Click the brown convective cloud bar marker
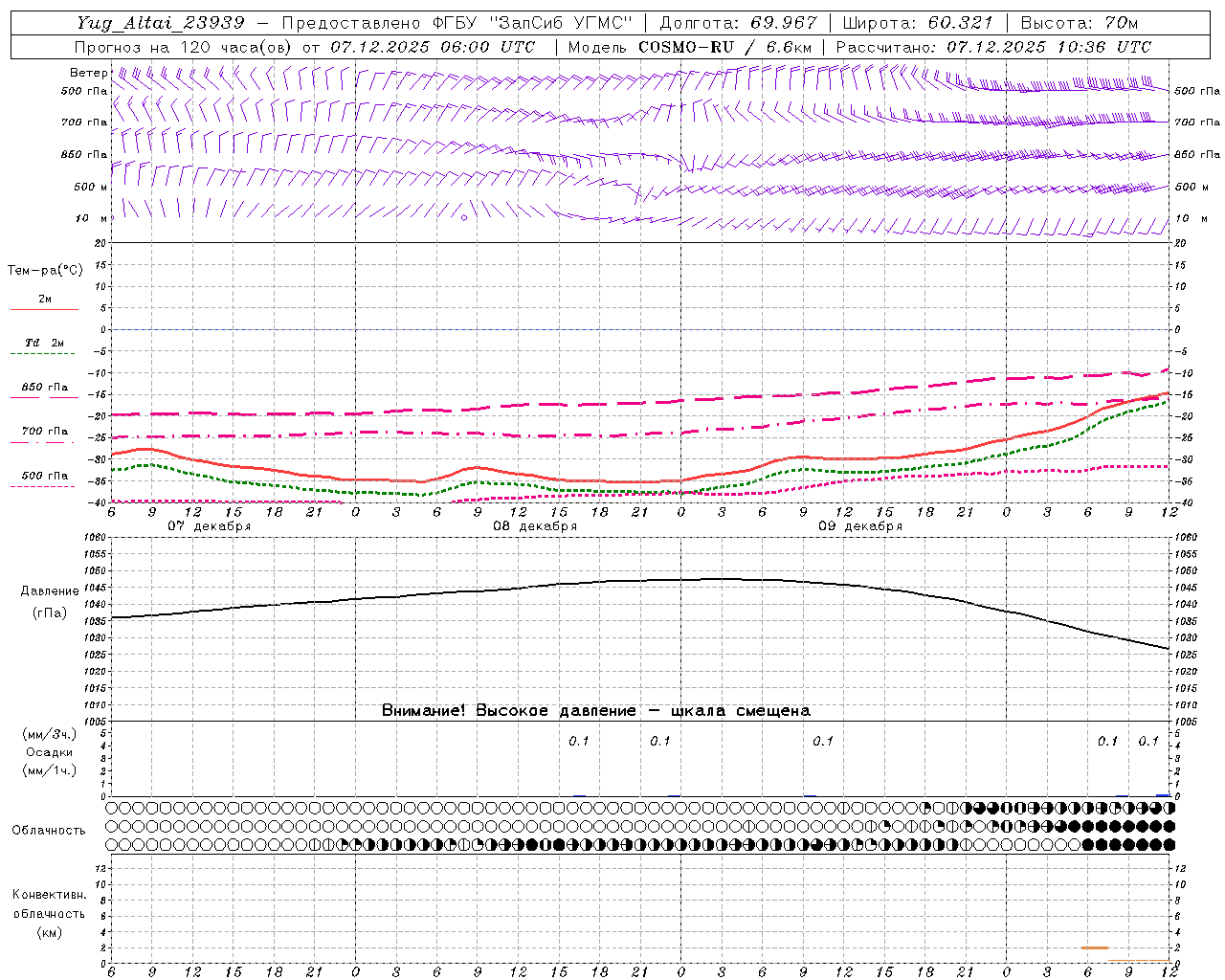 point(1095,947)
